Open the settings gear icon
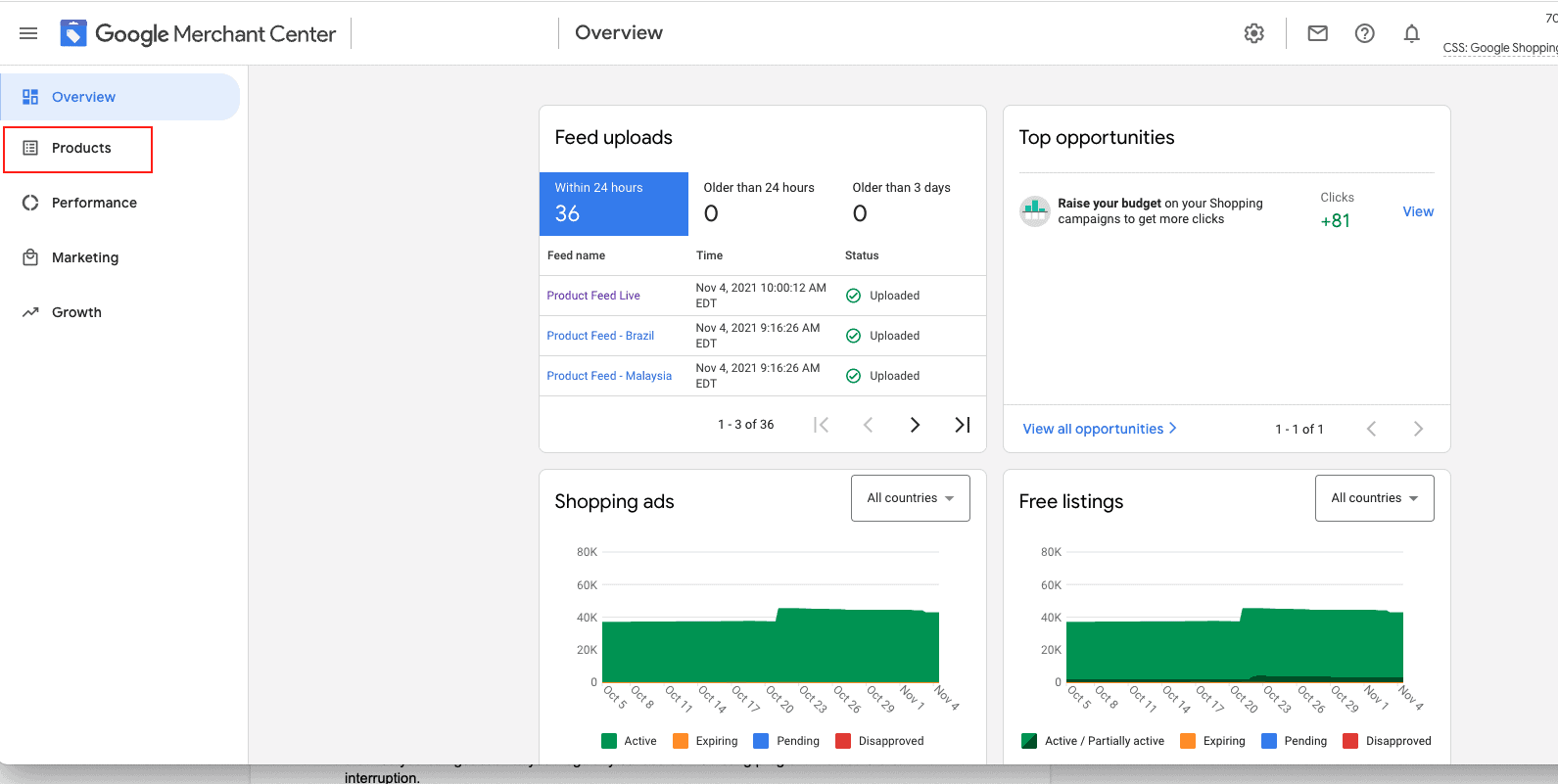 [1254, 33]
